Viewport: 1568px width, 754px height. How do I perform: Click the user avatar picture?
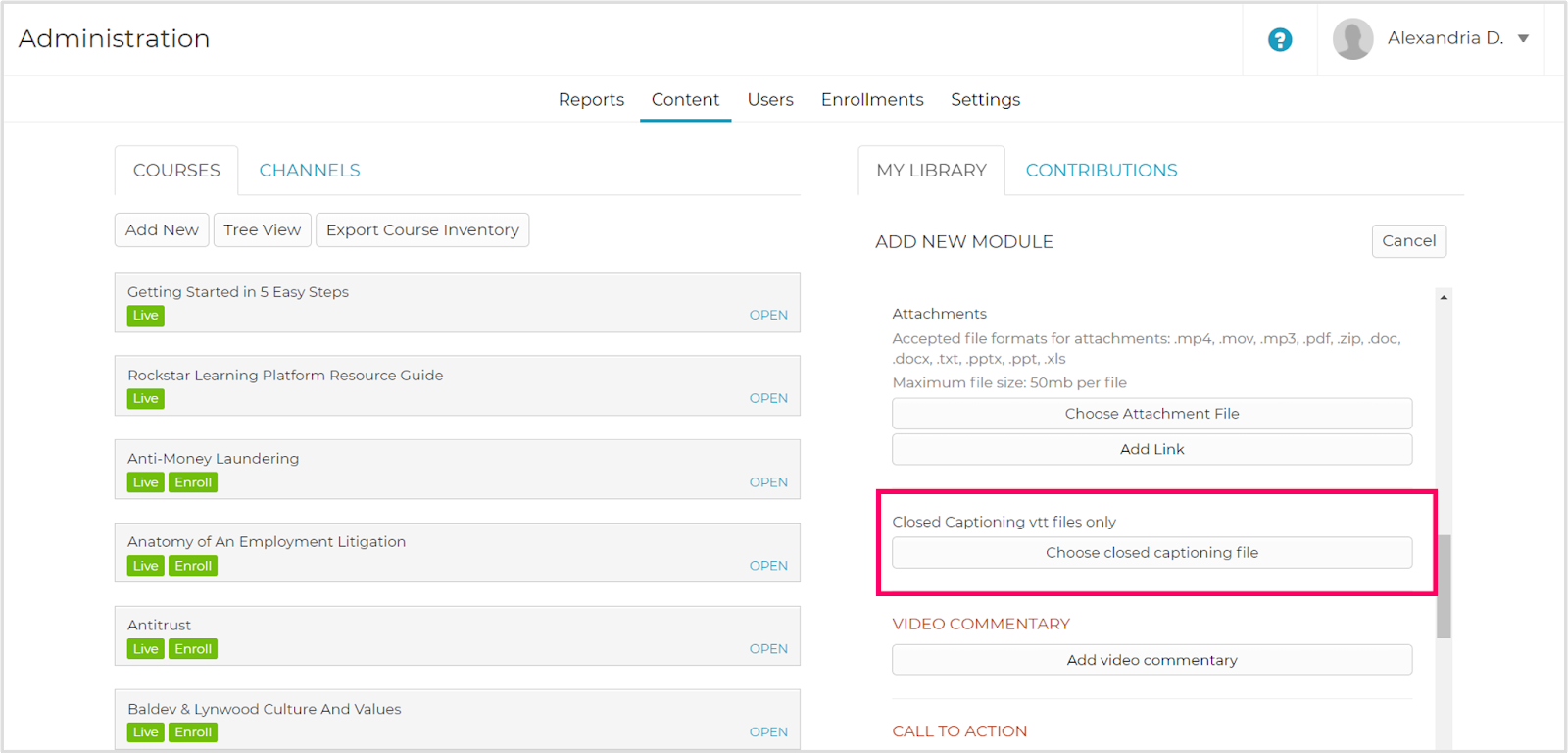click(1352, 39)
